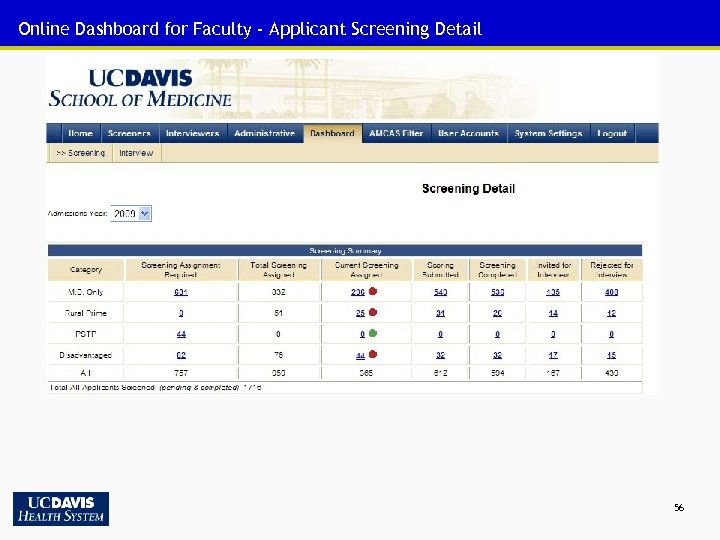Open the Screeners tab
This screenshot has width=720, height=540.
click(129, 133)
